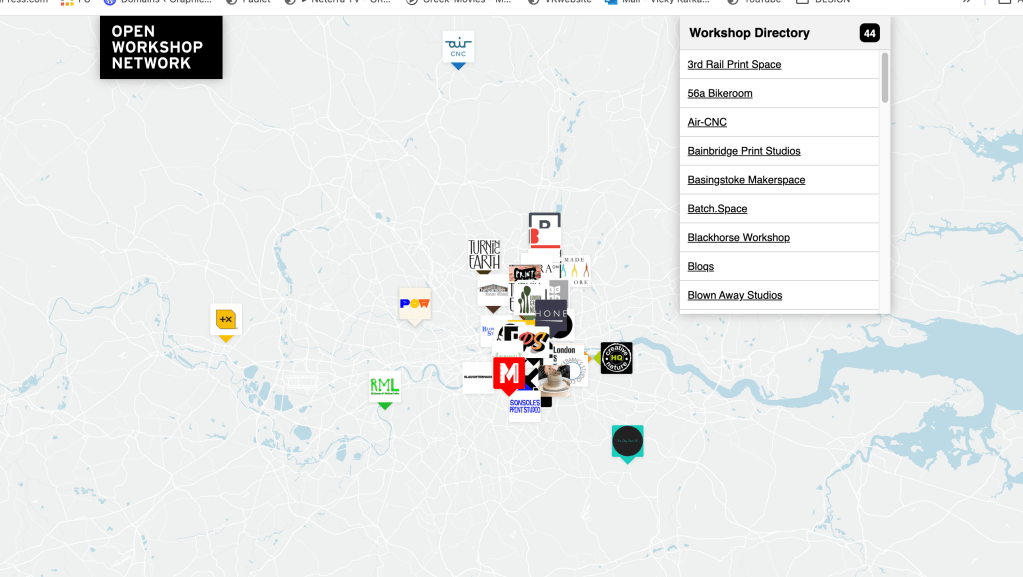The width and height of the screenshot is (1023, 577).
Task: Click the Workshop Directory scrollbar
Action: point(884,79)
